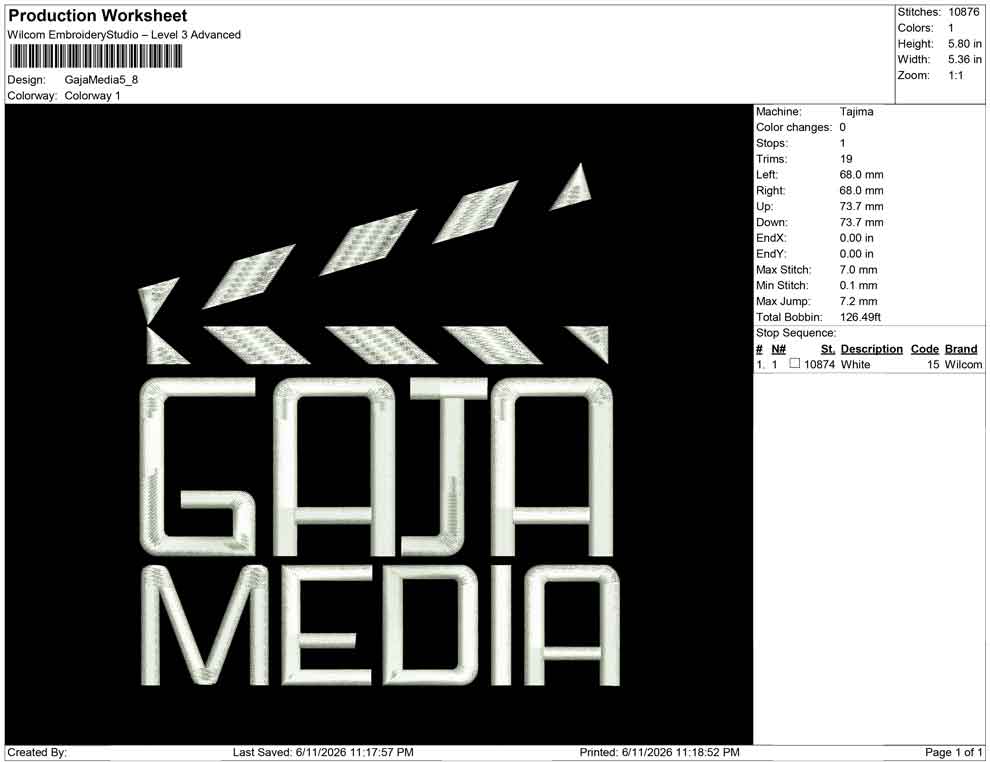Click the EndY value 0.00 in
Viewport: 990px width, 762px height.
857,254
